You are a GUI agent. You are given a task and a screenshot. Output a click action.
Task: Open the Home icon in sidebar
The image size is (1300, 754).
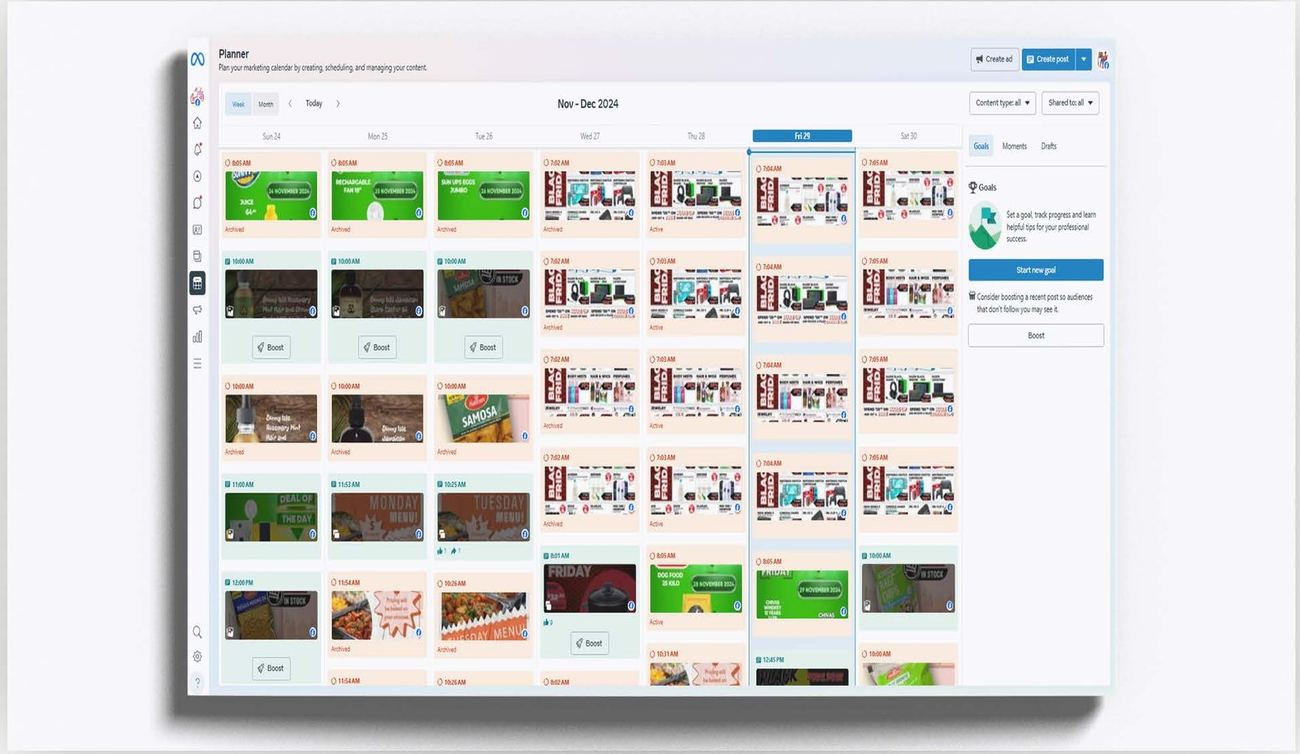point(197,123)
